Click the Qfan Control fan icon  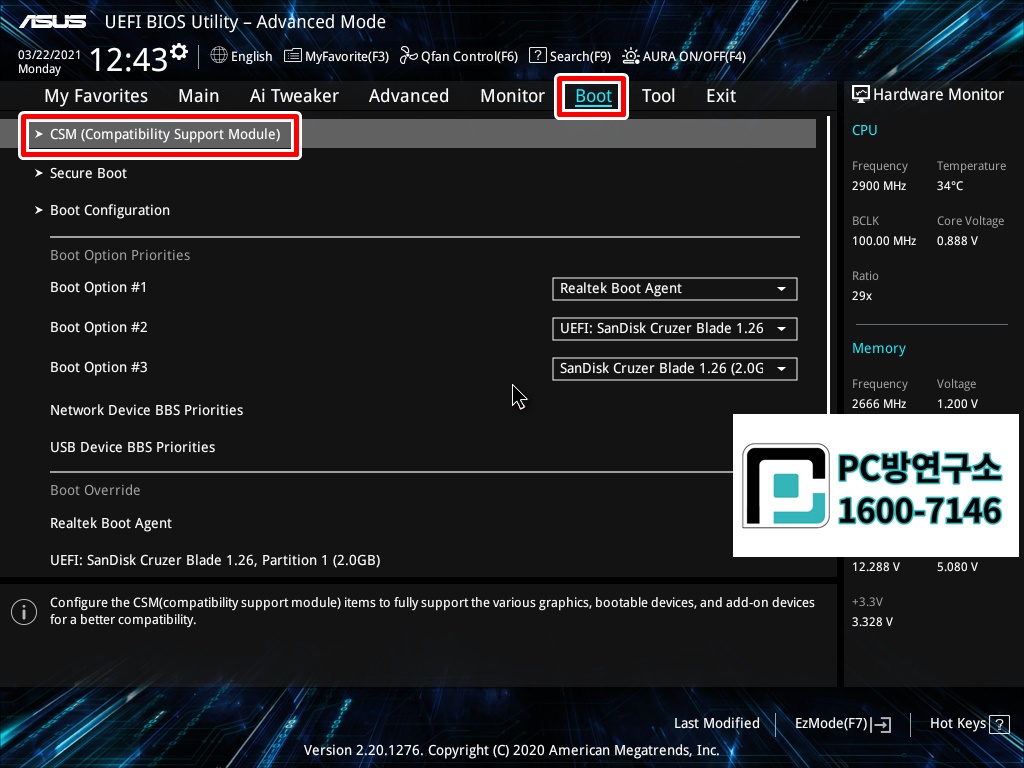coord(408,56)
